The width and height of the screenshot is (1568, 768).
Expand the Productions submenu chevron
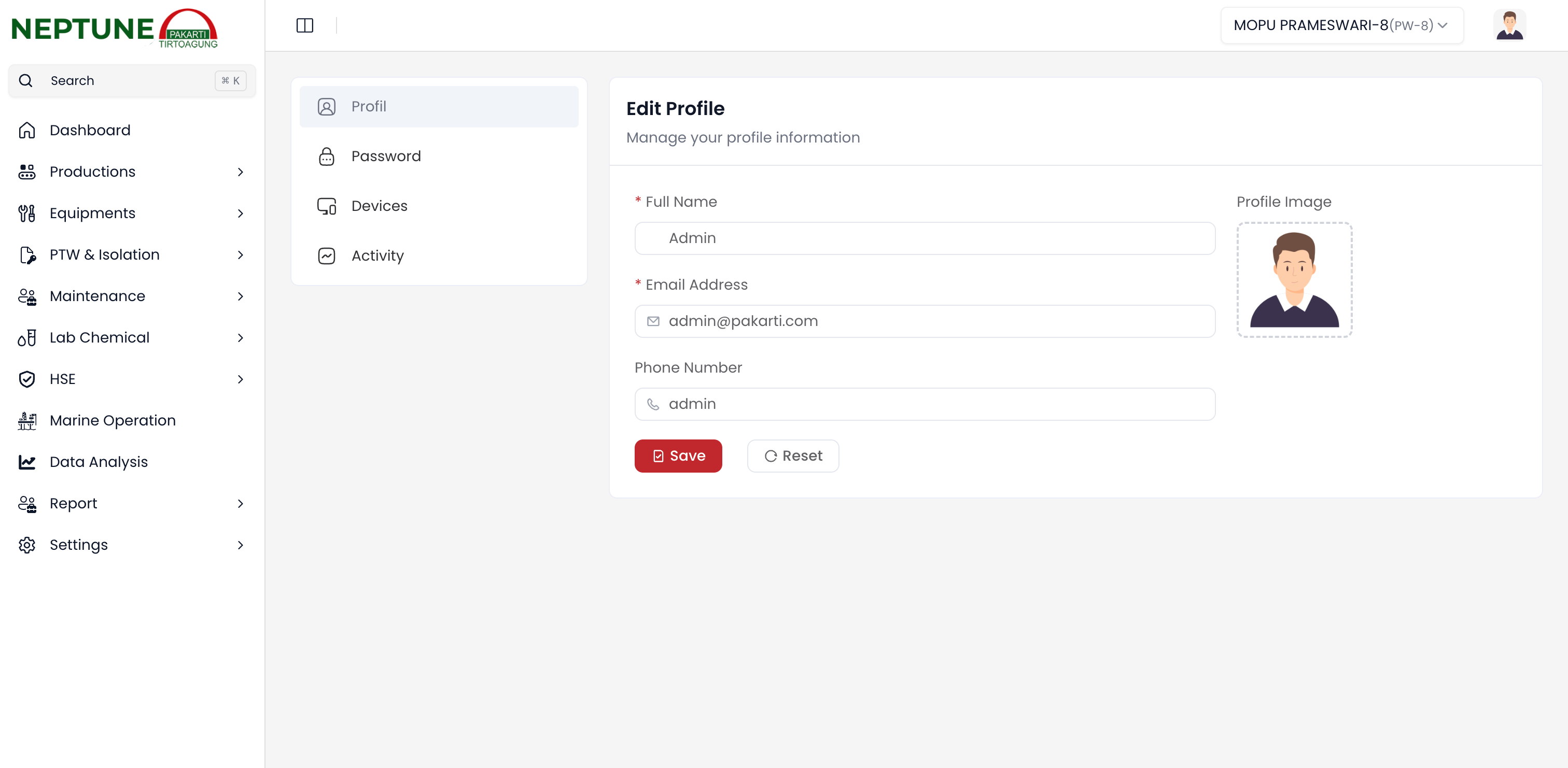click(x=241, y=172)
